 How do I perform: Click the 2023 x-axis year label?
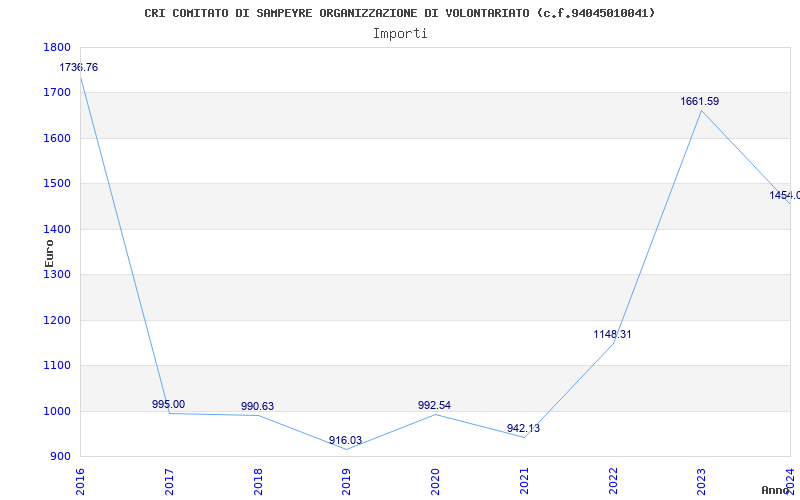[x=702, y=482]
